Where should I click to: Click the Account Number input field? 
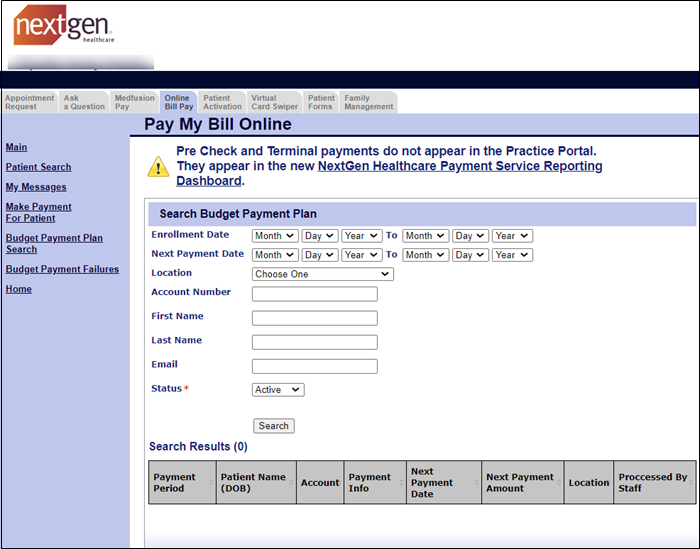(315, 294)
